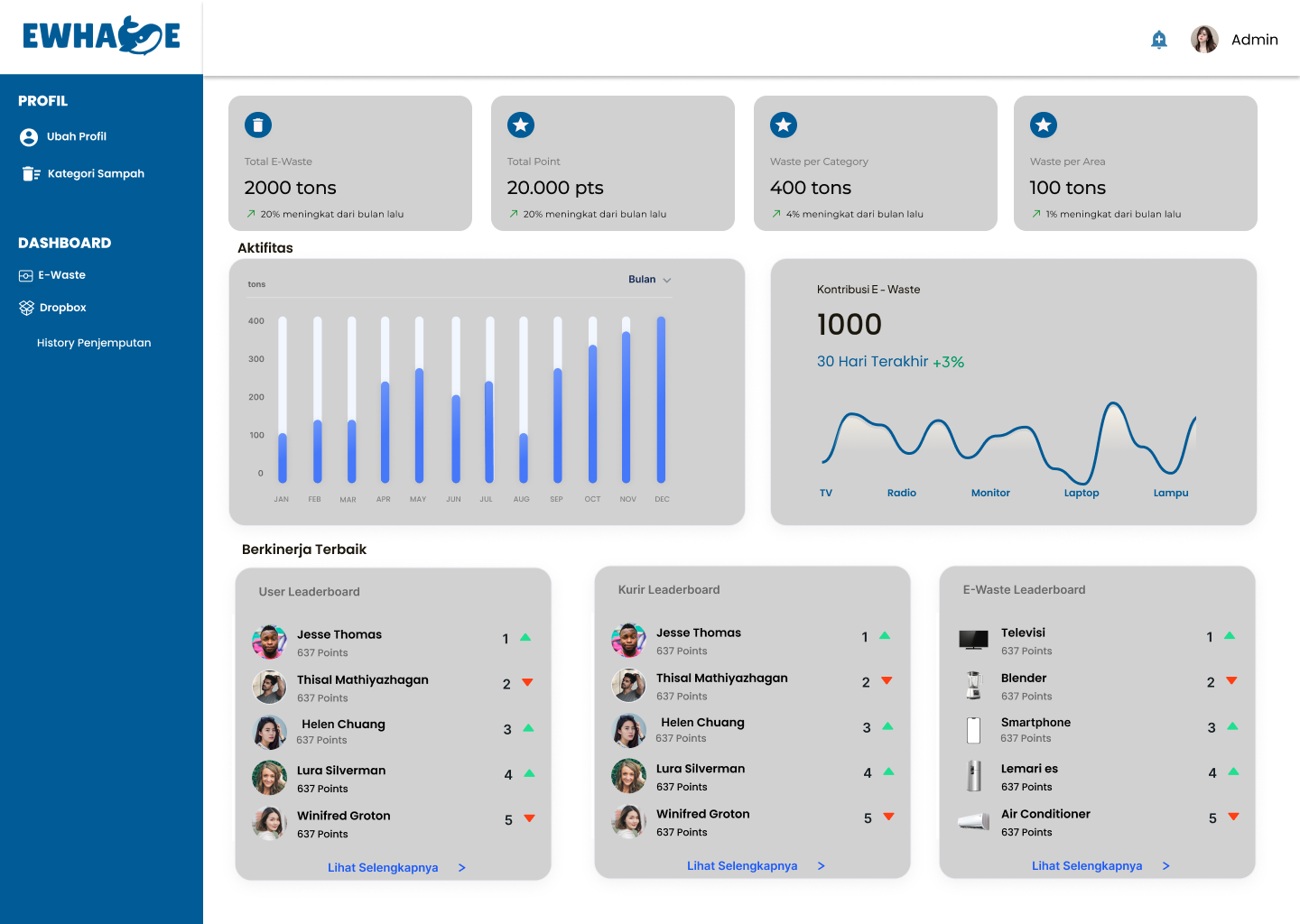Image resolution: width=1300 pixels, height=924 pixels.
Task: Select Kategori Sampah in the sidebar
Action: pyautogui.click(x=96, y=174)
